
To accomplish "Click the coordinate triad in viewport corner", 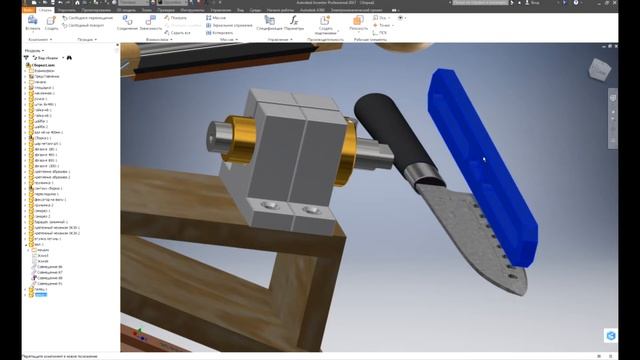I will [x=139, y=335].
